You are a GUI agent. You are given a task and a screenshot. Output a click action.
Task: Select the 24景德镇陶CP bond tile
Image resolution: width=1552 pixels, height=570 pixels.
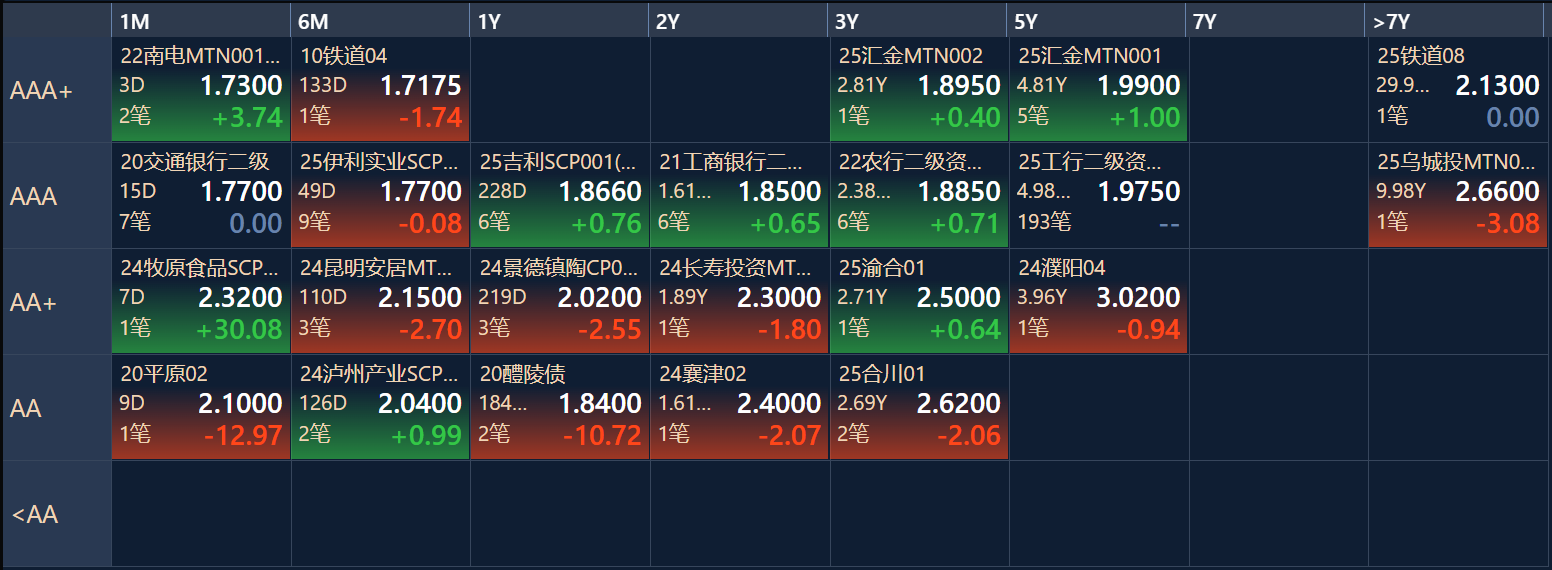click(x=559, y=301)
